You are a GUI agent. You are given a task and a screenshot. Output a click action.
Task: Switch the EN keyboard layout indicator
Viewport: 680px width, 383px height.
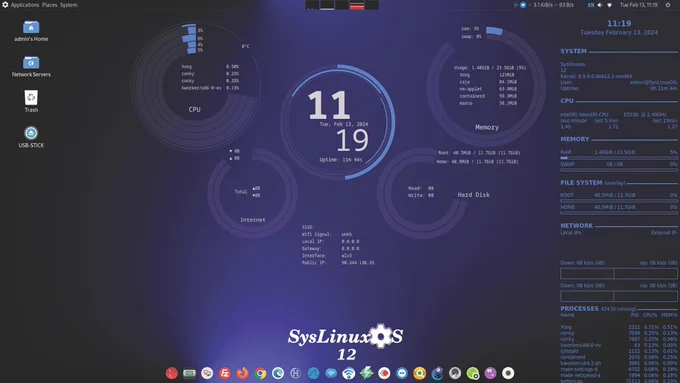point(591,5)
